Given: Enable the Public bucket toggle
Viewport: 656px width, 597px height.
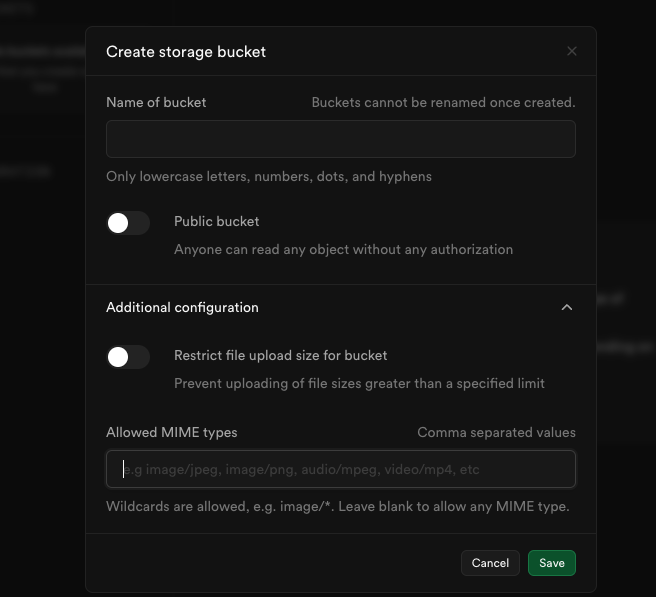Looking at the screenshot, I should click(x=128, y=223).
